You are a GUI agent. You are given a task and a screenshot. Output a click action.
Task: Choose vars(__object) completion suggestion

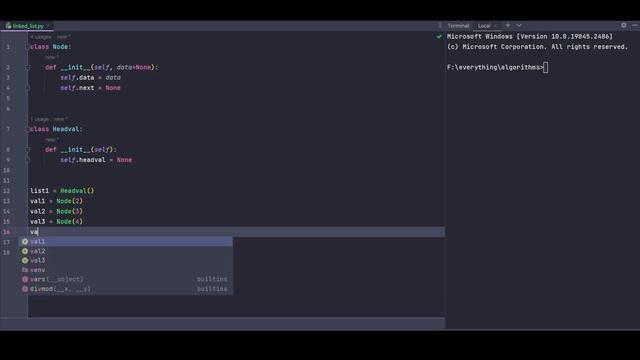tap(127, 279)
